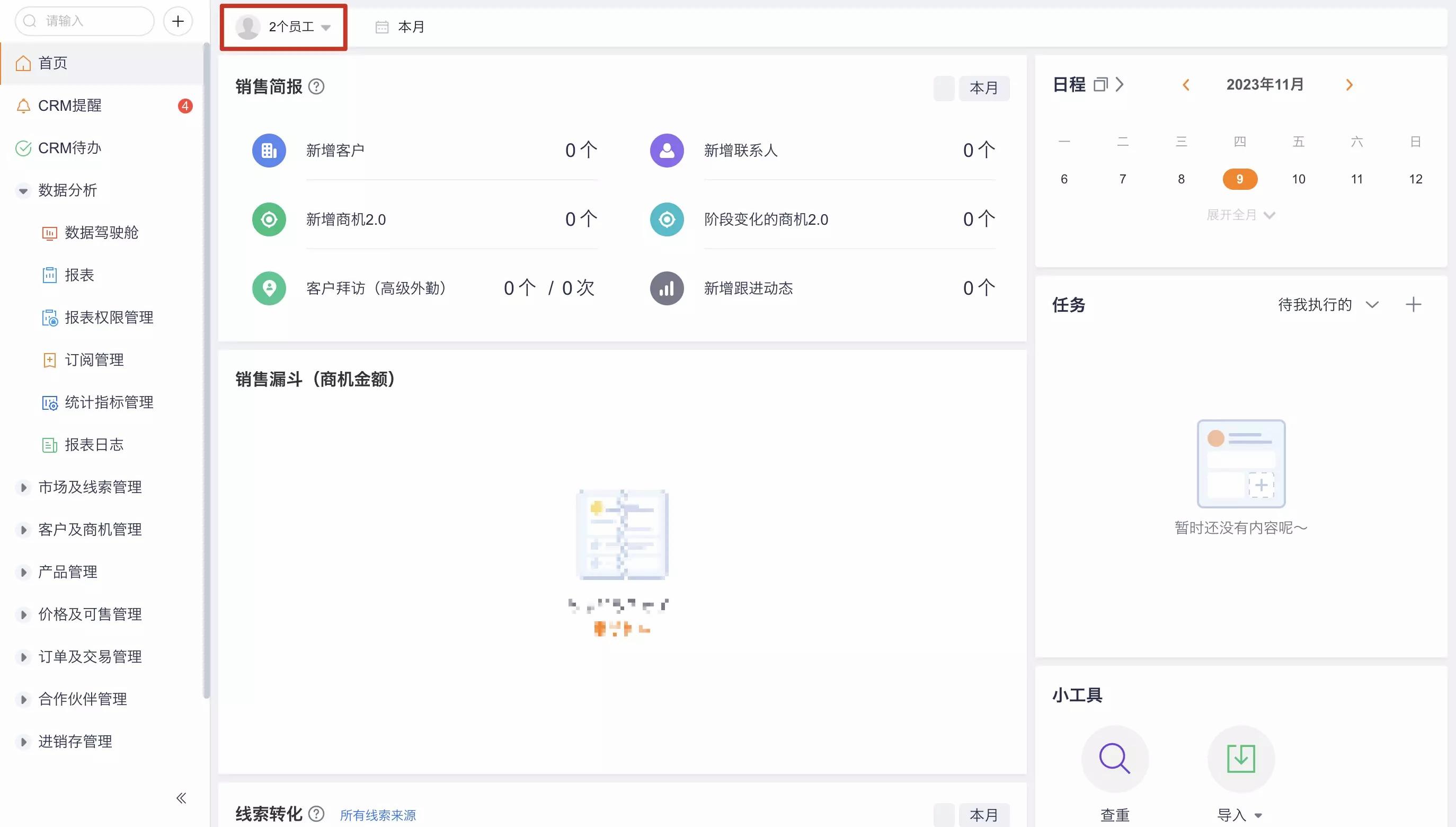This screenshot has height=827, width=1456.
Task: Open CRM提醒 menu item
Action: click(x=102, y=105)
